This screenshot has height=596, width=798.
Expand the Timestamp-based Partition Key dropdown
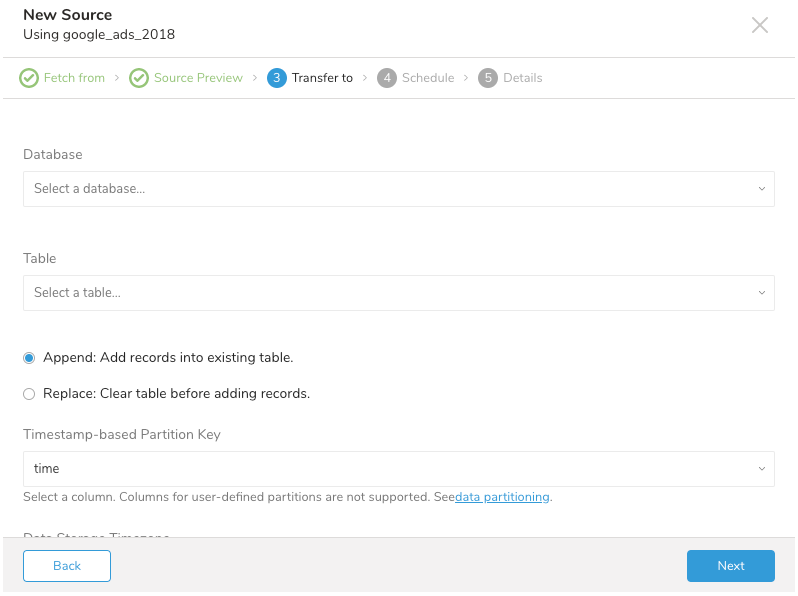[x=398, y=469]
